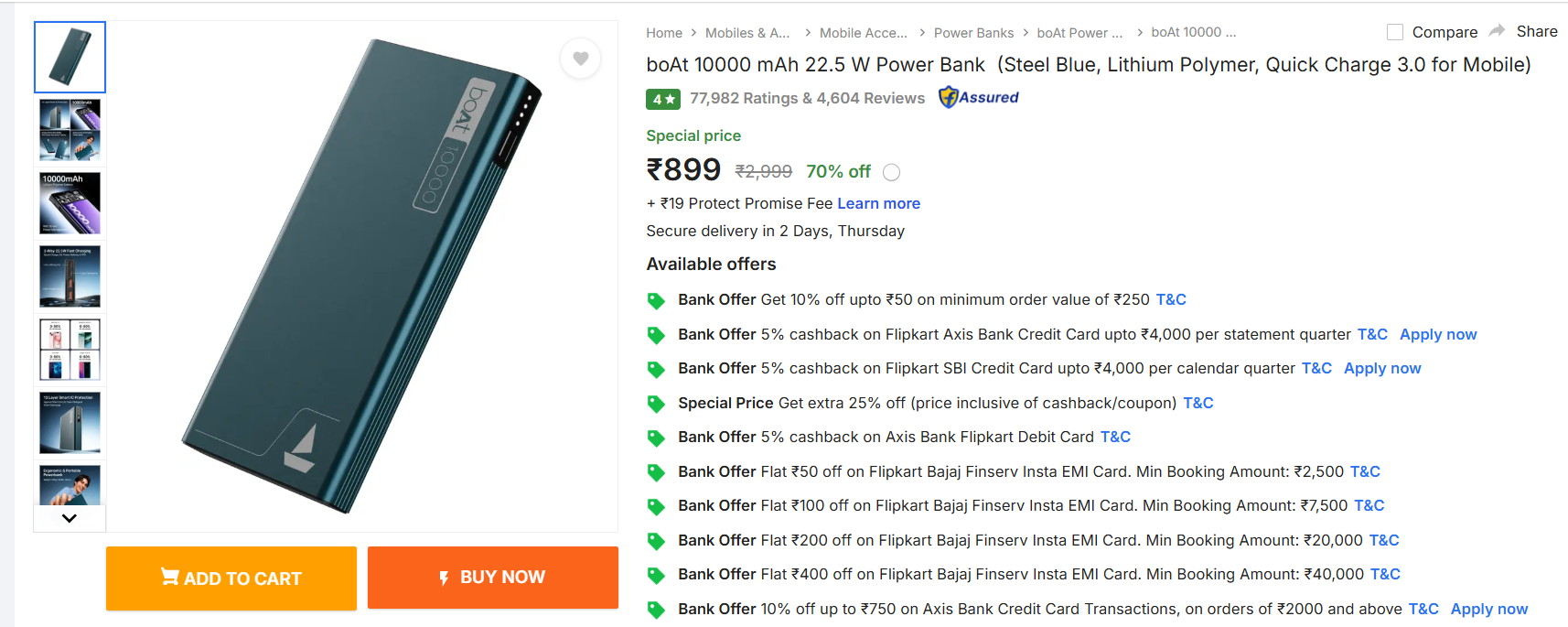
Task: Click the info icon beside 70% off
Action: (892, 172)
